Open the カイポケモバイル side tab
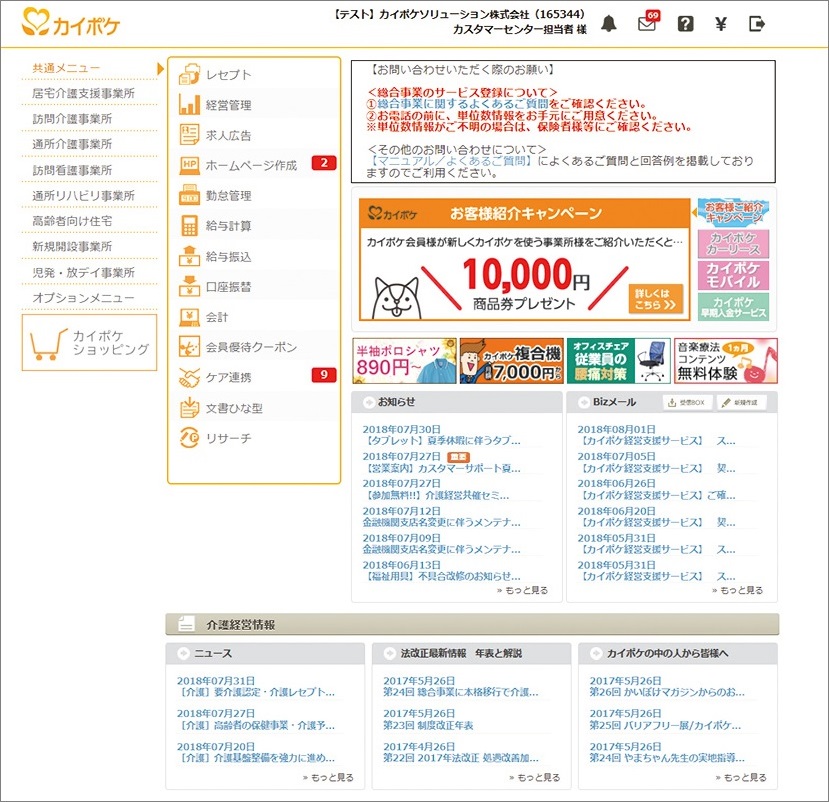The image size is (829, 802). (x=733, y=275)
